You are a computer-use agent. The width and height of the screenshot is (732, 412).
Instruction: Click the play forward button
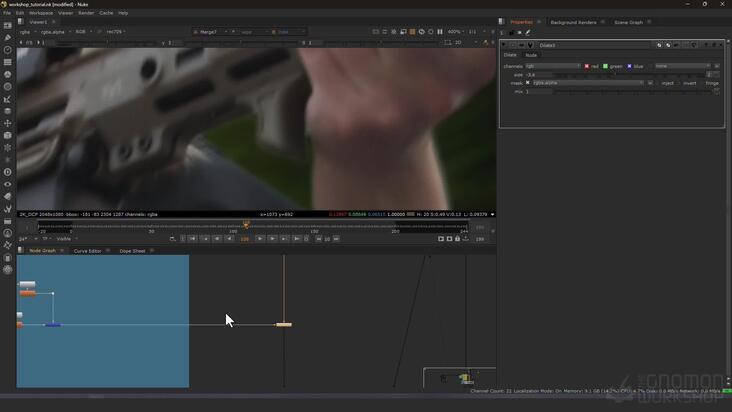tap(260, 239)
